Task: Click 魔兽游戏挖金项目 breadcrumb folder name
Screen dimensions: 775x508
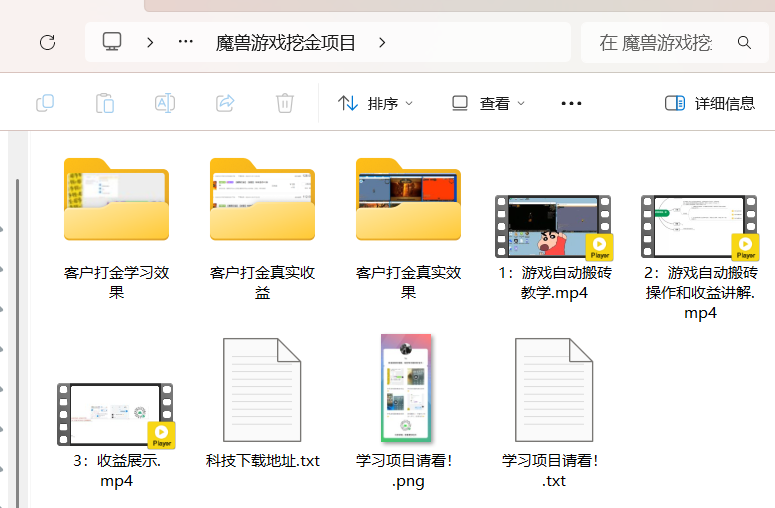Action: click(x=286, y=43)
